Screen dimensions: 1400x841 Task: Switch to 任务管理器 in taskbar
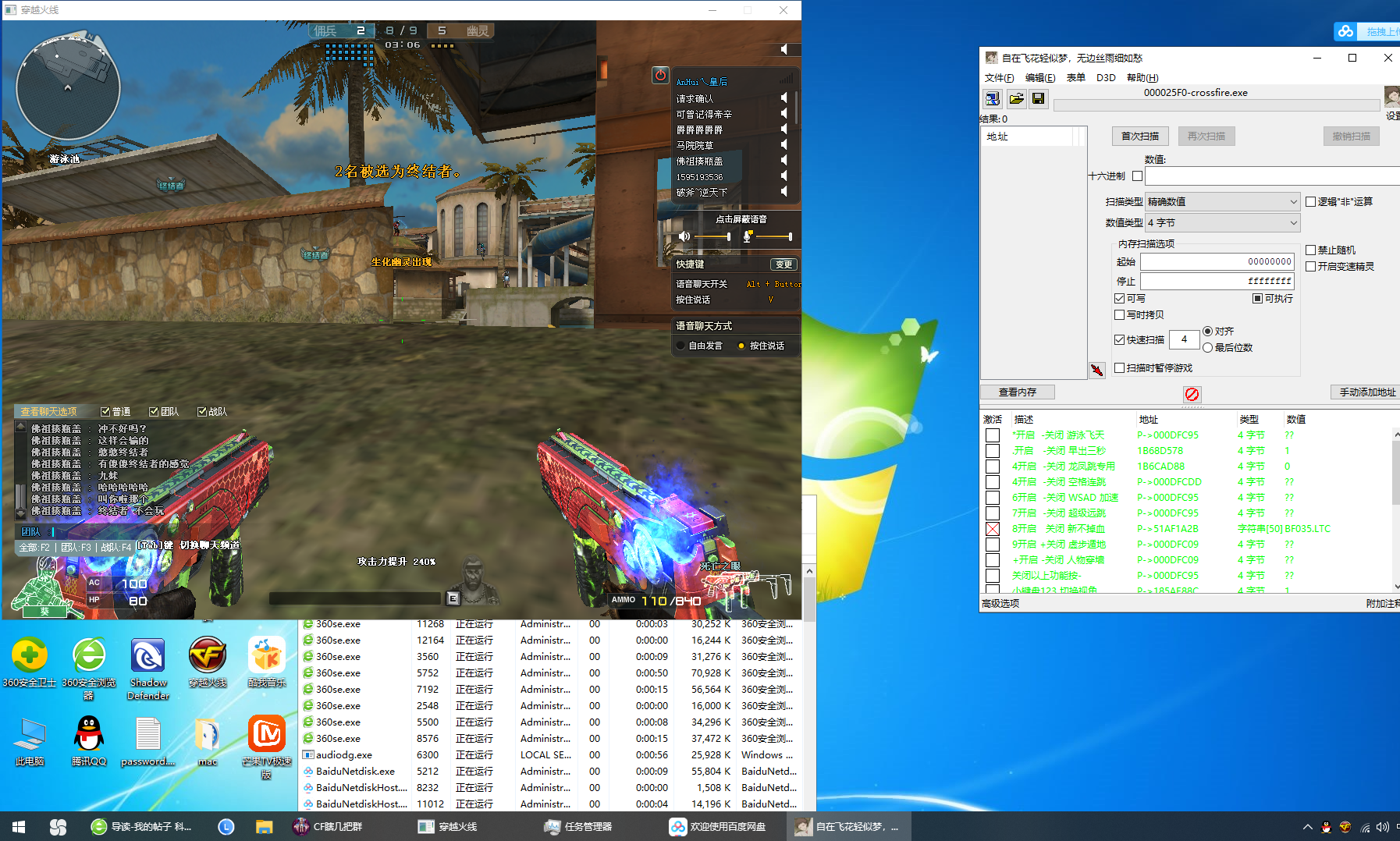[578, 827]
